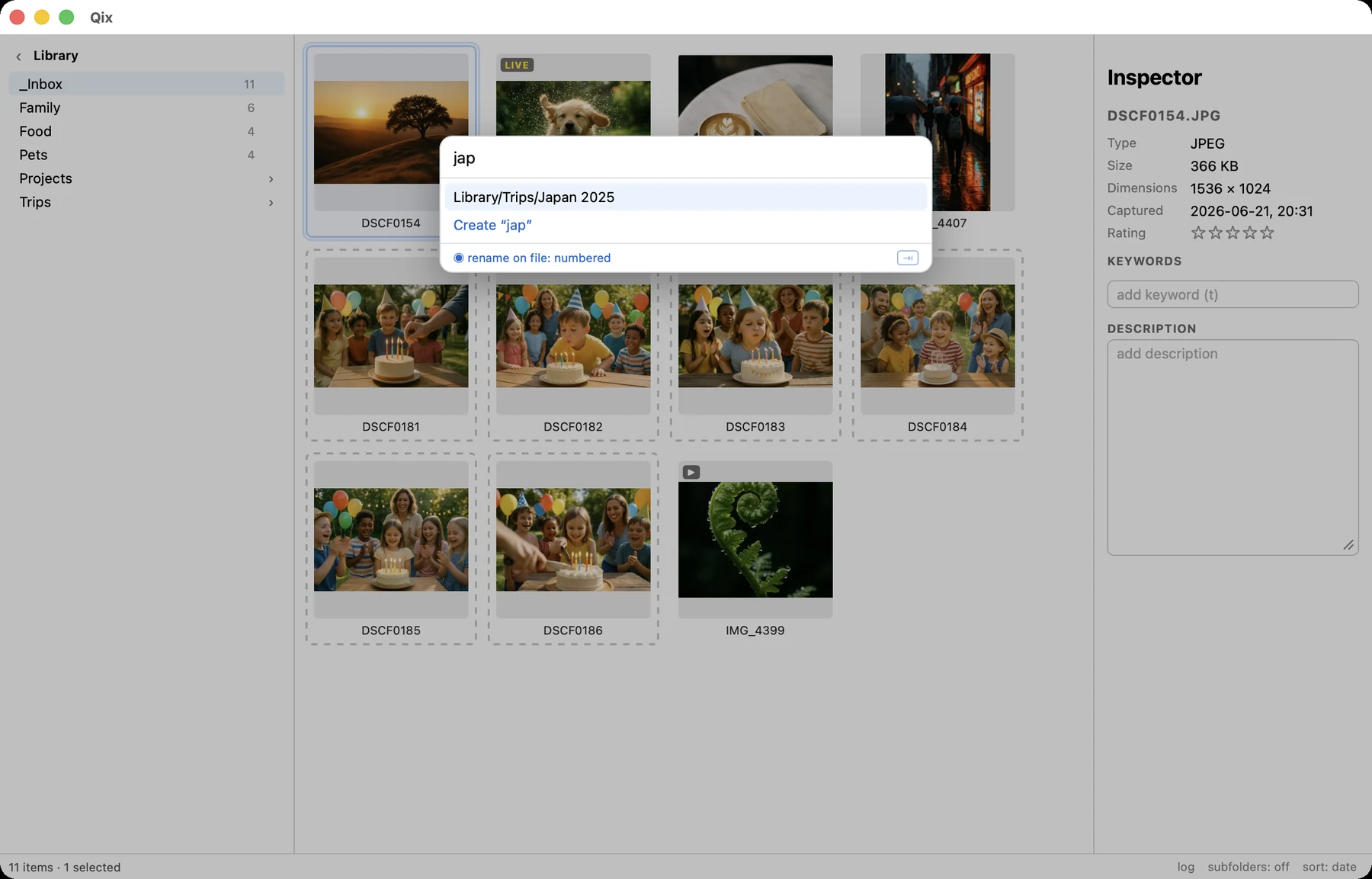
Task: Click the LIVE badge on the dog photo
Action: coord(517,65)
